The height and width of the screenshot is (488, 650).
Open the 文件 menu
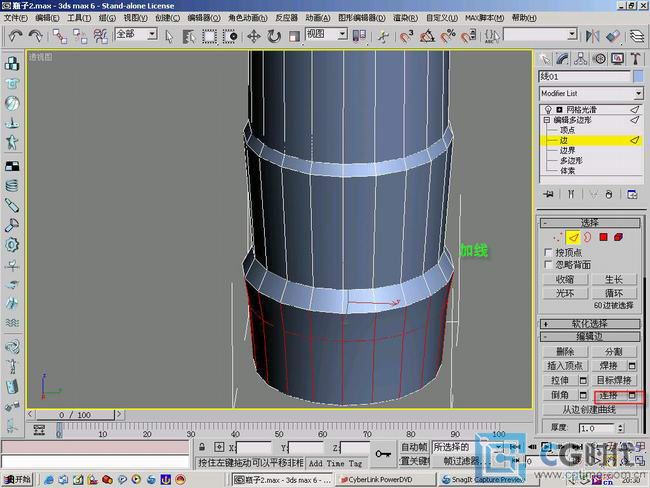(15, 18)
